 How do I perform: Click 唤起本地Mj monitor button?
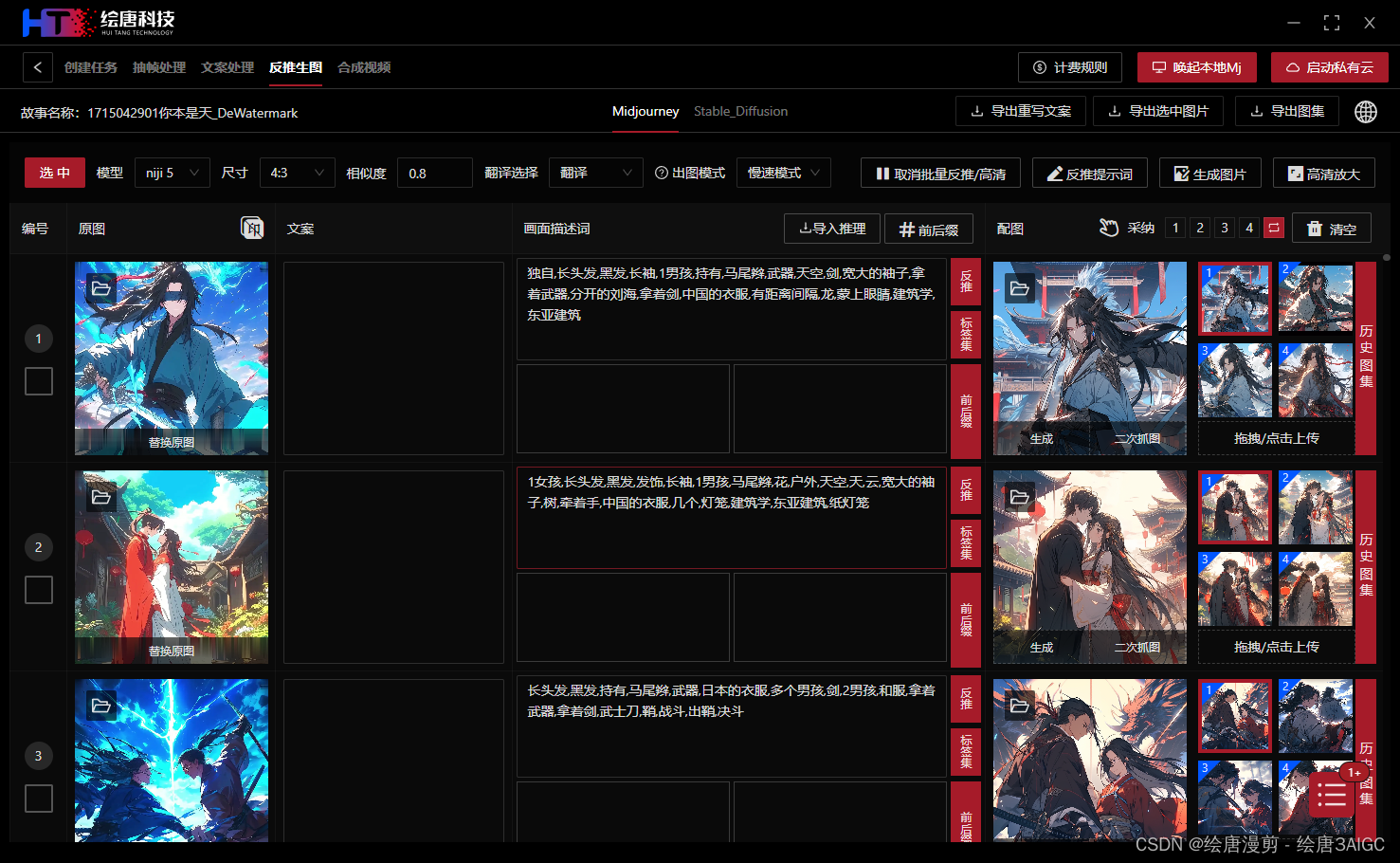click(x=1197, y=67)
